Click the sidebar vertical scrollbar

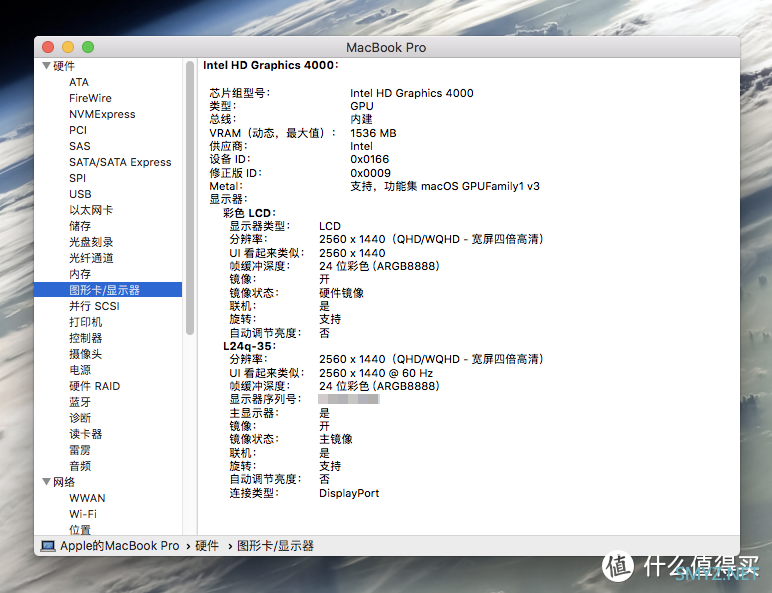[190, 198]
